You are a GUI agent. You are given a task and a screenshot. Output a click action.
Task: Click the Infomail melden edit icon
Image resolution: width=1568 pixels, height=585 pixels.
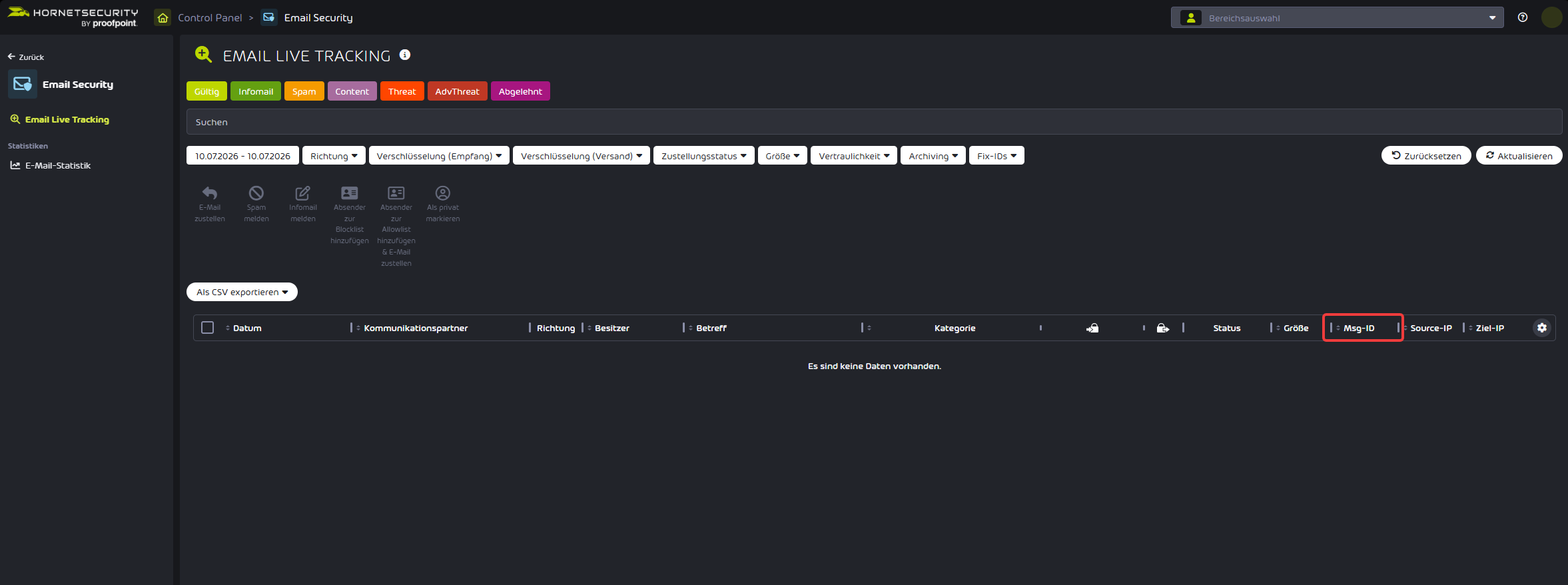(303, 193)
